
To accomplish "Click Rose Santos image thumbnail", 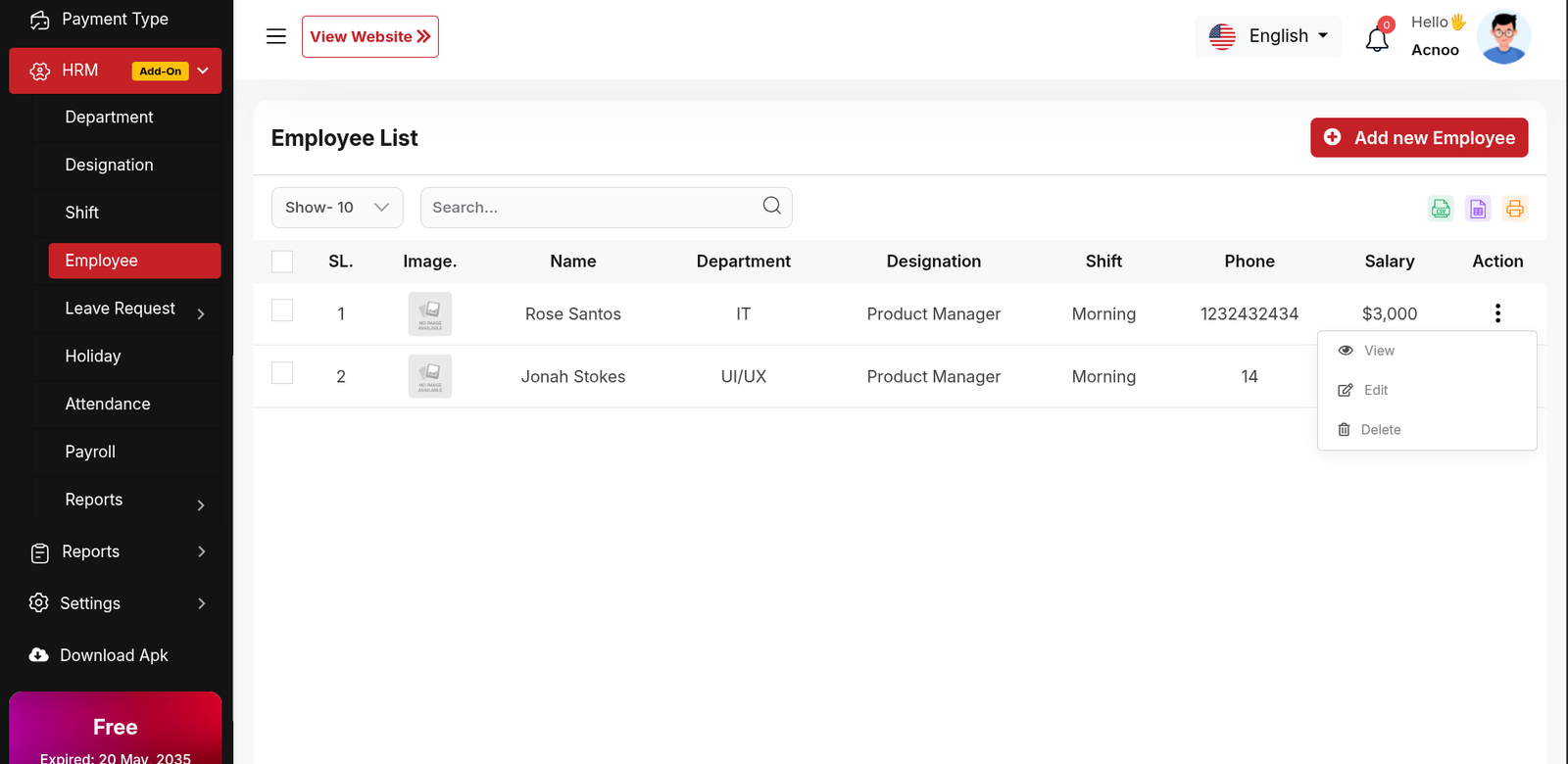I will pos(429,313).
